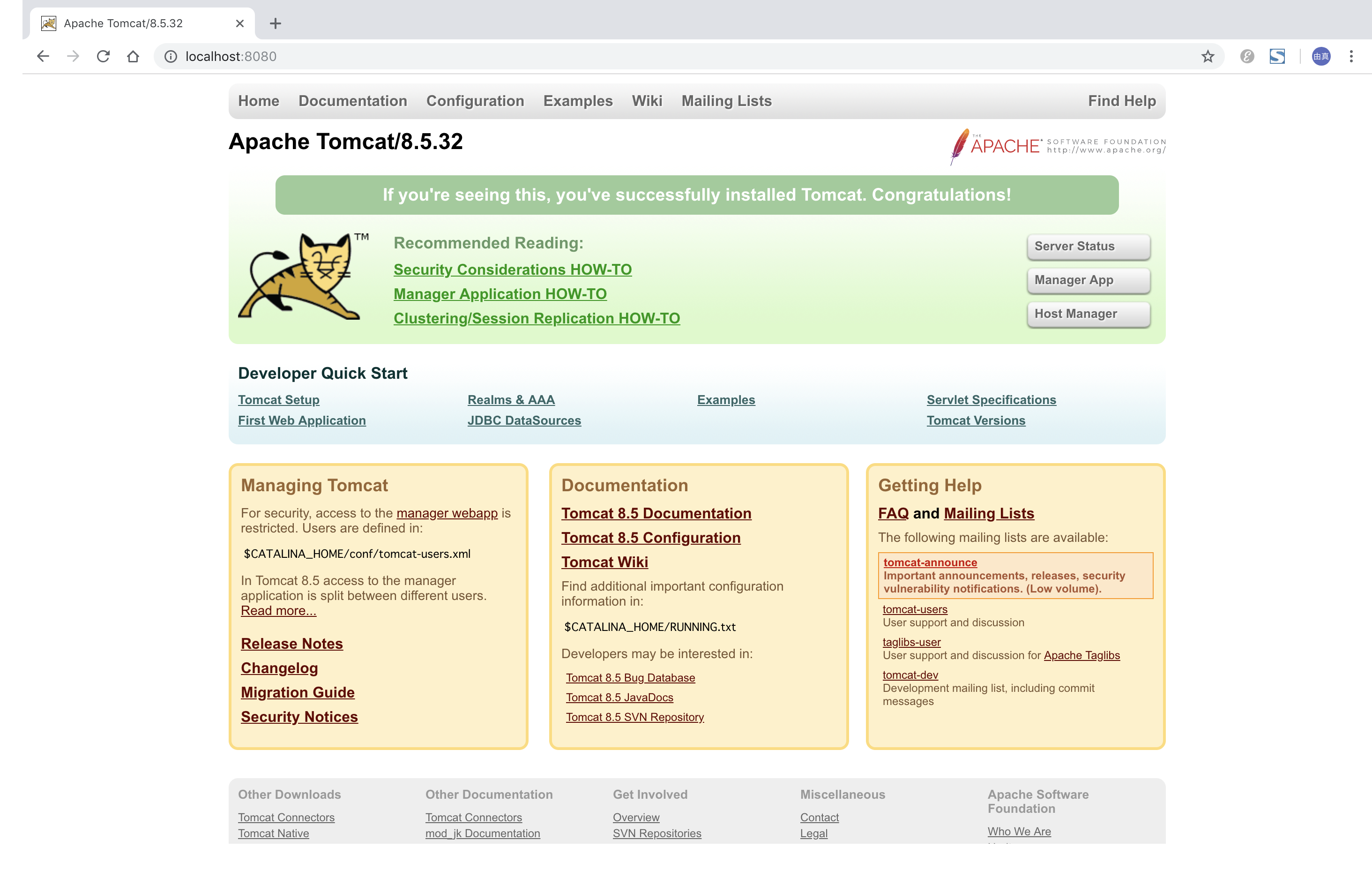Screen dimensions: 1372x870
Task: Go back with the browser back arrow
Action: click(x=43, y=56)
